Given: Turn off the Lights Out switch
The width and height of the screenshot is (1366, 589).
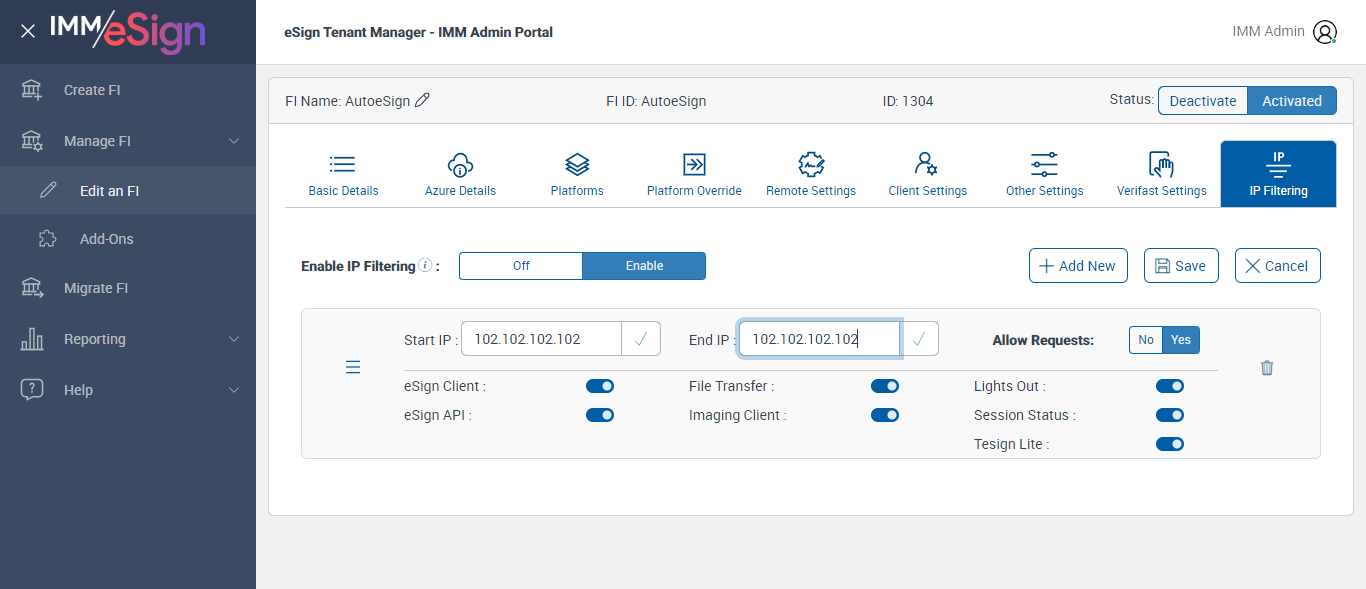Looking at the screenshot, I should pos(1170,386).
